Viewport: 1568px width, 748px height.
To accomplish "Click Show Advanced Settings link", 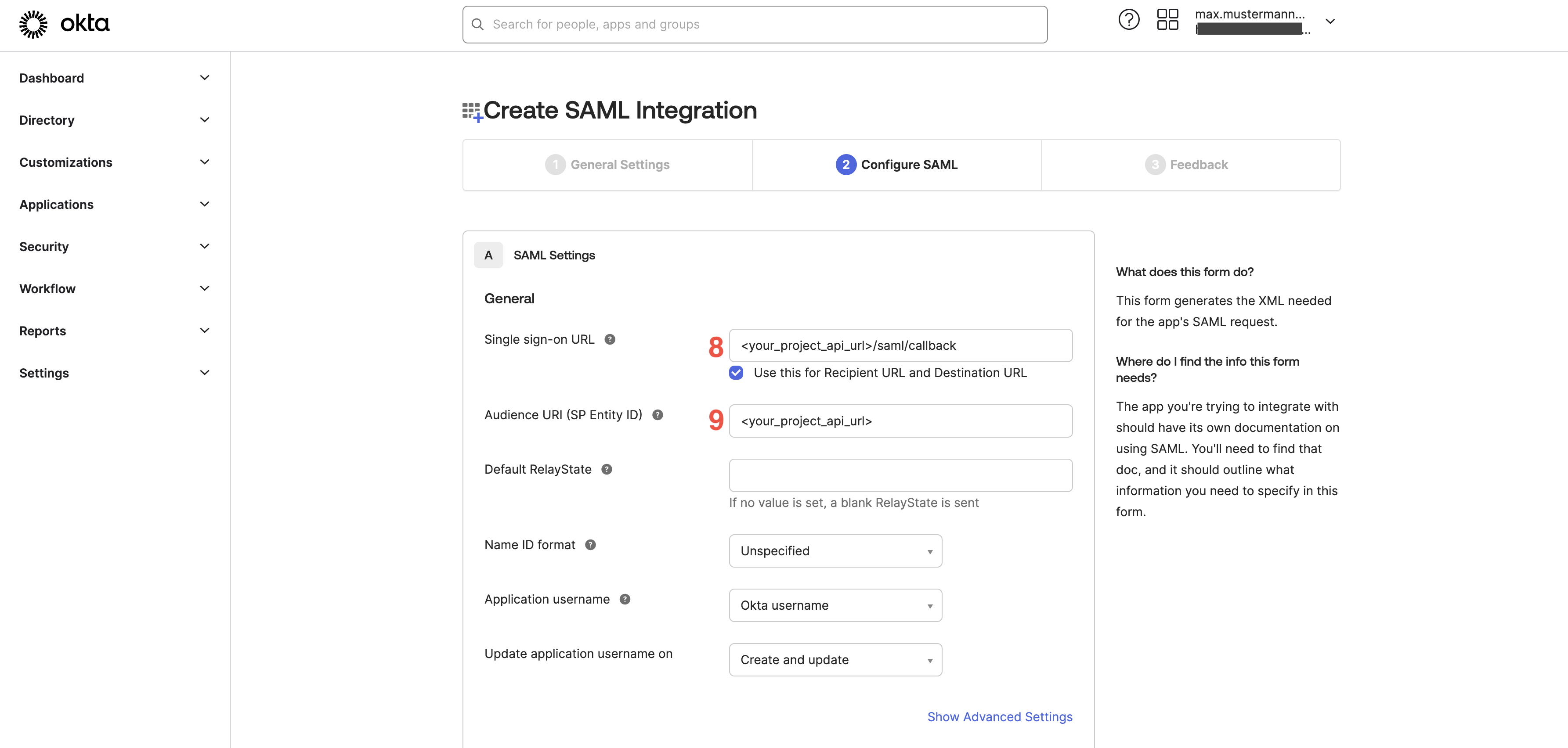I will pyautogui.click(x=1000, y=717).
